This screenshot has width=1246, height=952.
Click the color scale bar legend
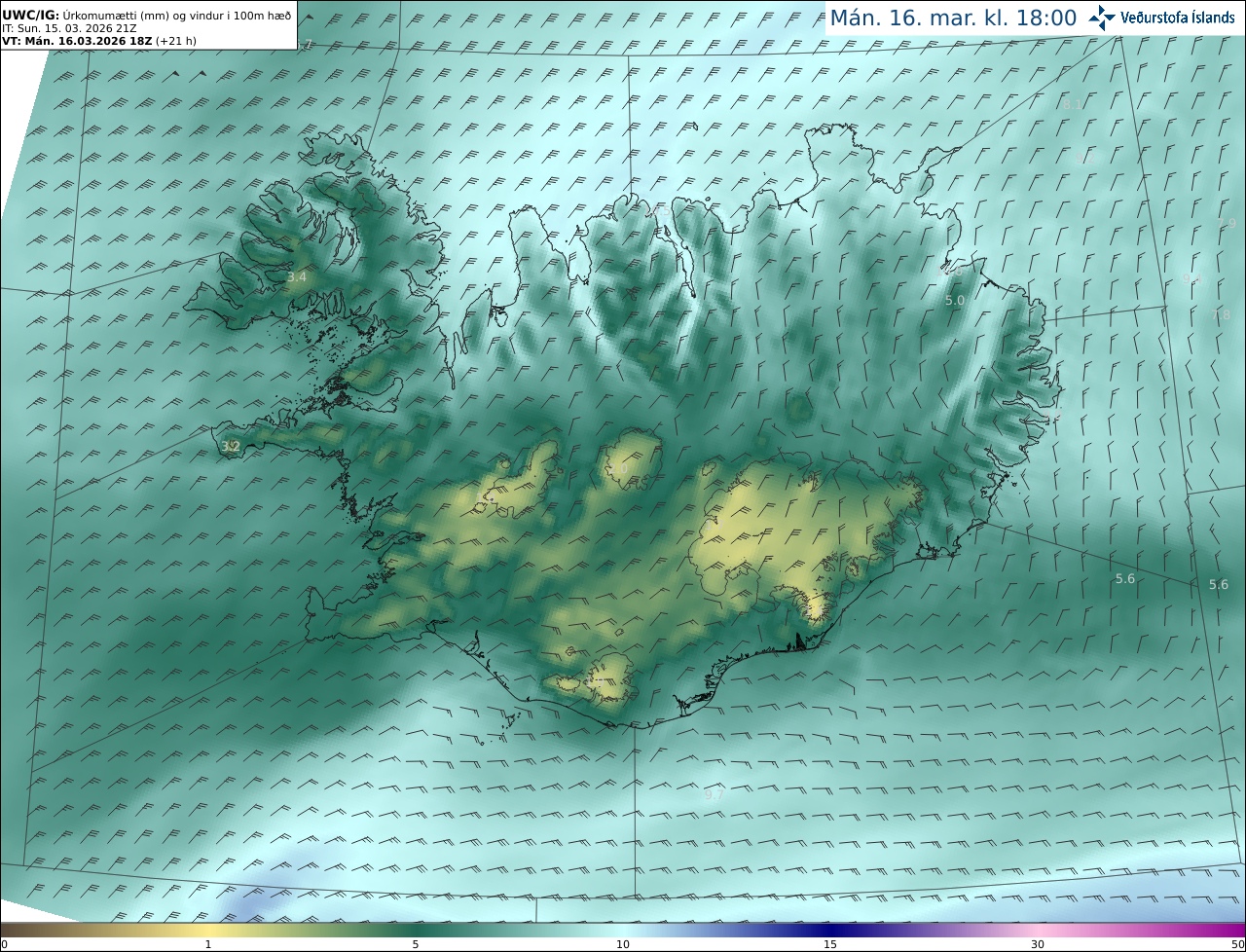(x=623, y=929)
